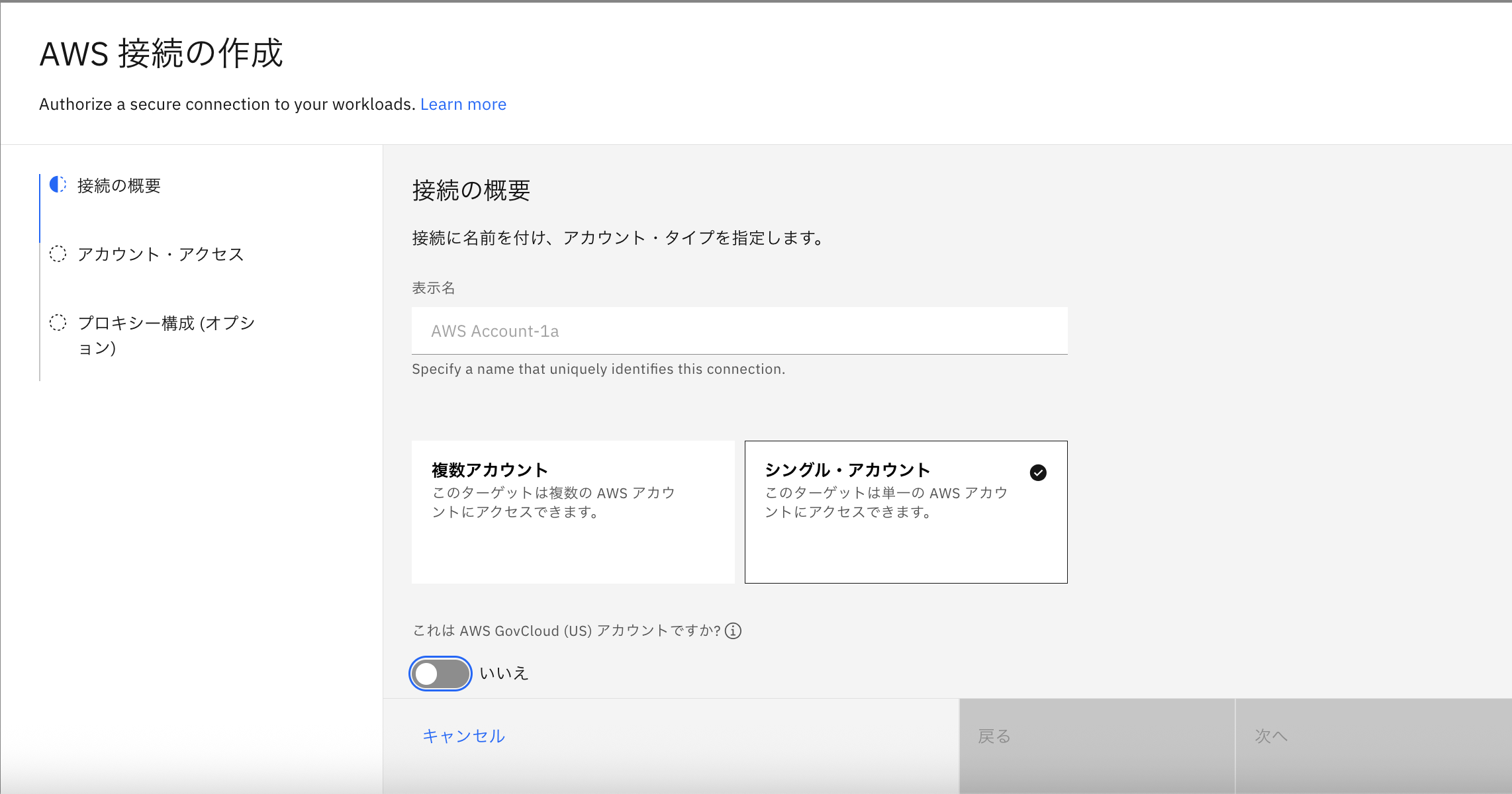The width and height of the screenshot is (1512, 794).
Task: Toggle the AWS GovCloud (US) switch
Action: pos(440,674)
